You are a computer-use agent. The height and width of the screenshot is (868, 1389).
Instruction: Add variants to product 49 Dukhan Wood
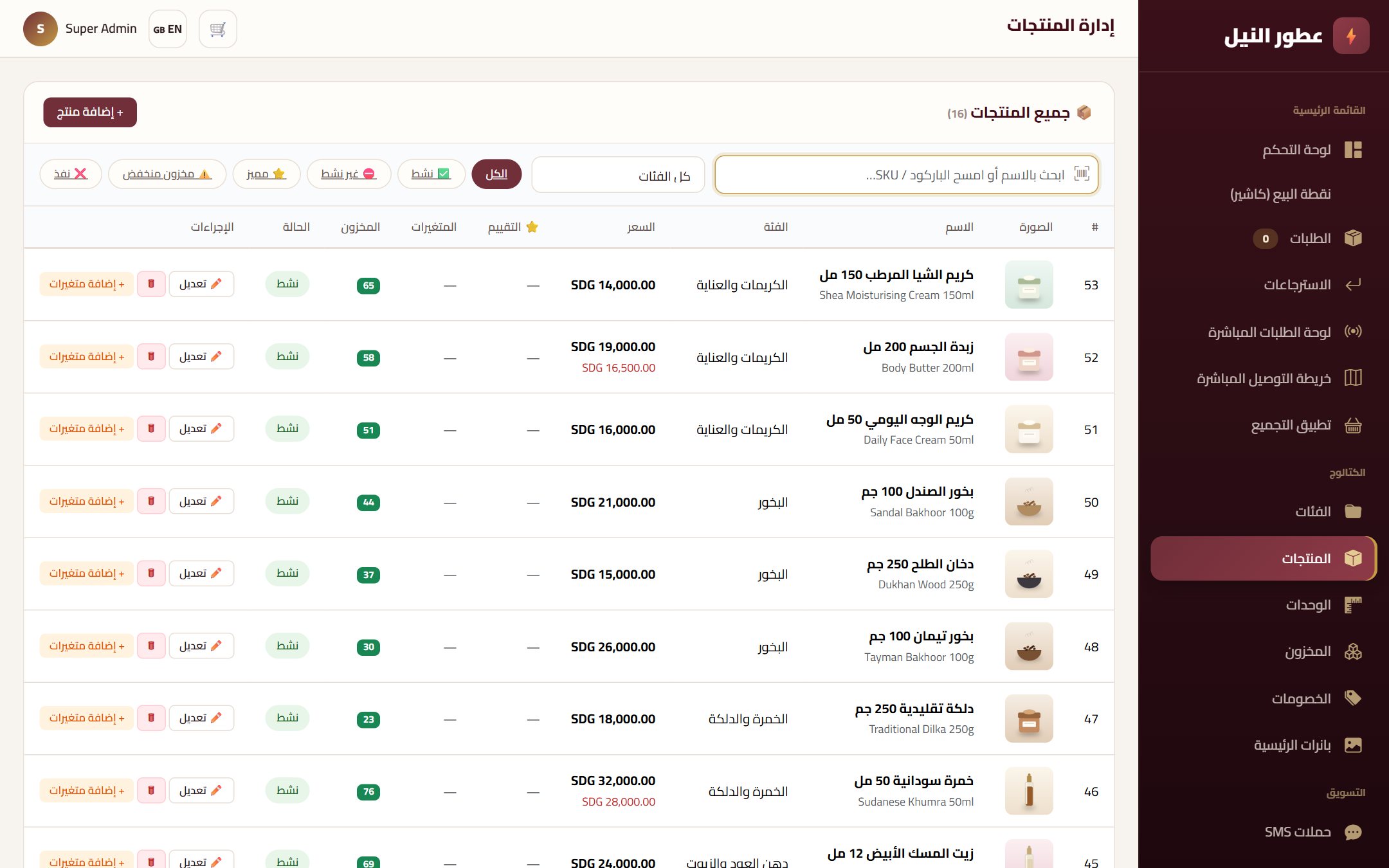tap(87, 574)
